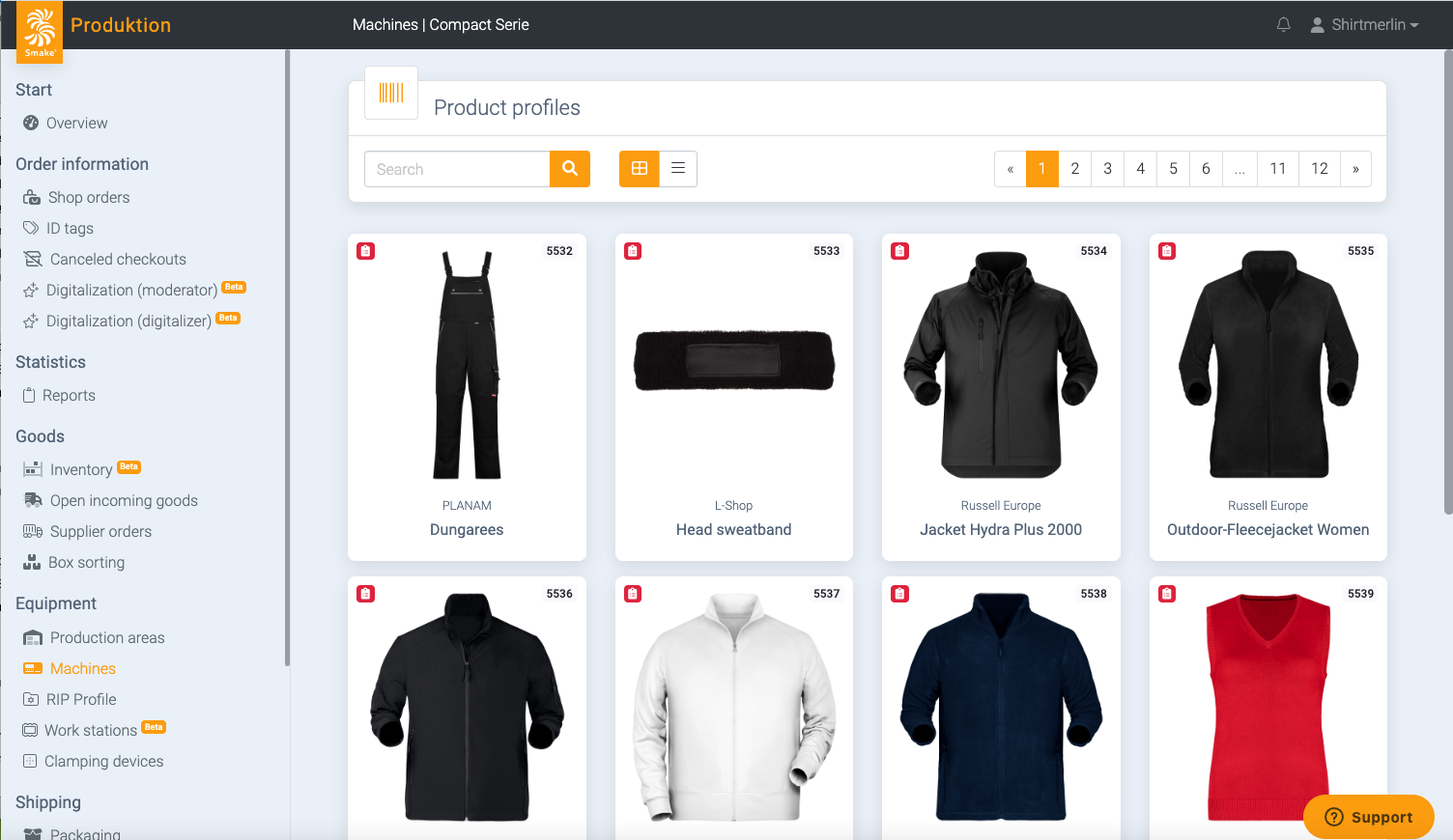Open Jacket Hydra Plus 2000 thumbnail

(x=1001, y=365)
